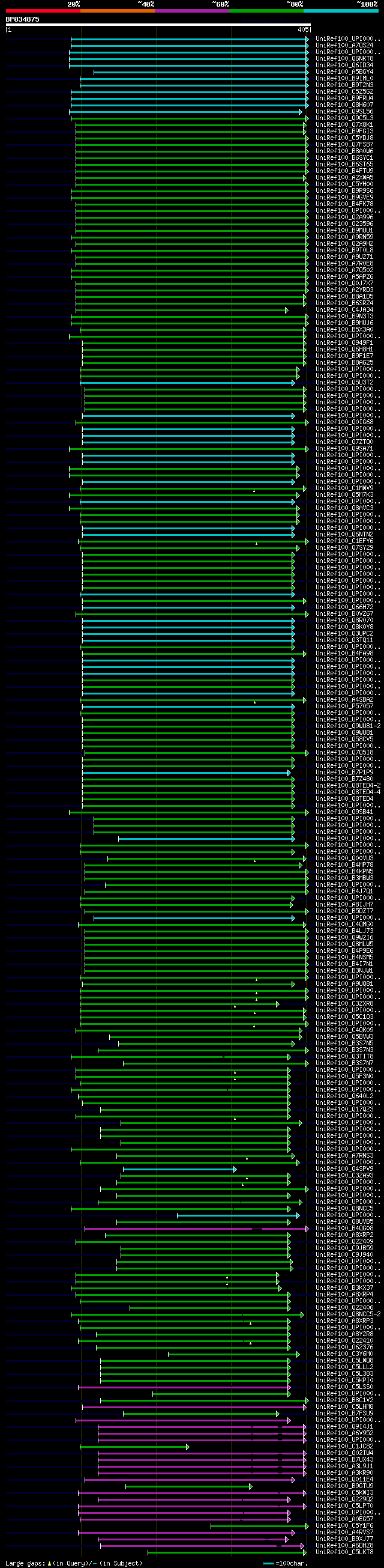Select hit label UniRef100_Q0J7X7
The width and height of the screenshot is (384, 1568).
344,283
